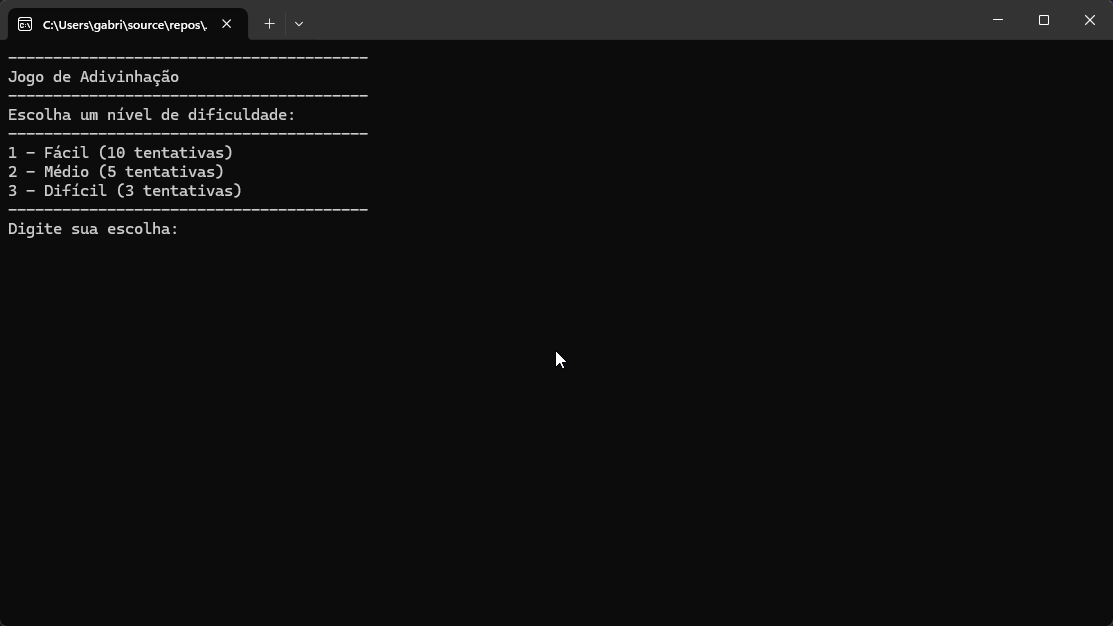Viewport: 1113px width, 626px height.
Task: Click the "1 - Fácil (10 tentativas)" line
Action: [x=121, y=153]
